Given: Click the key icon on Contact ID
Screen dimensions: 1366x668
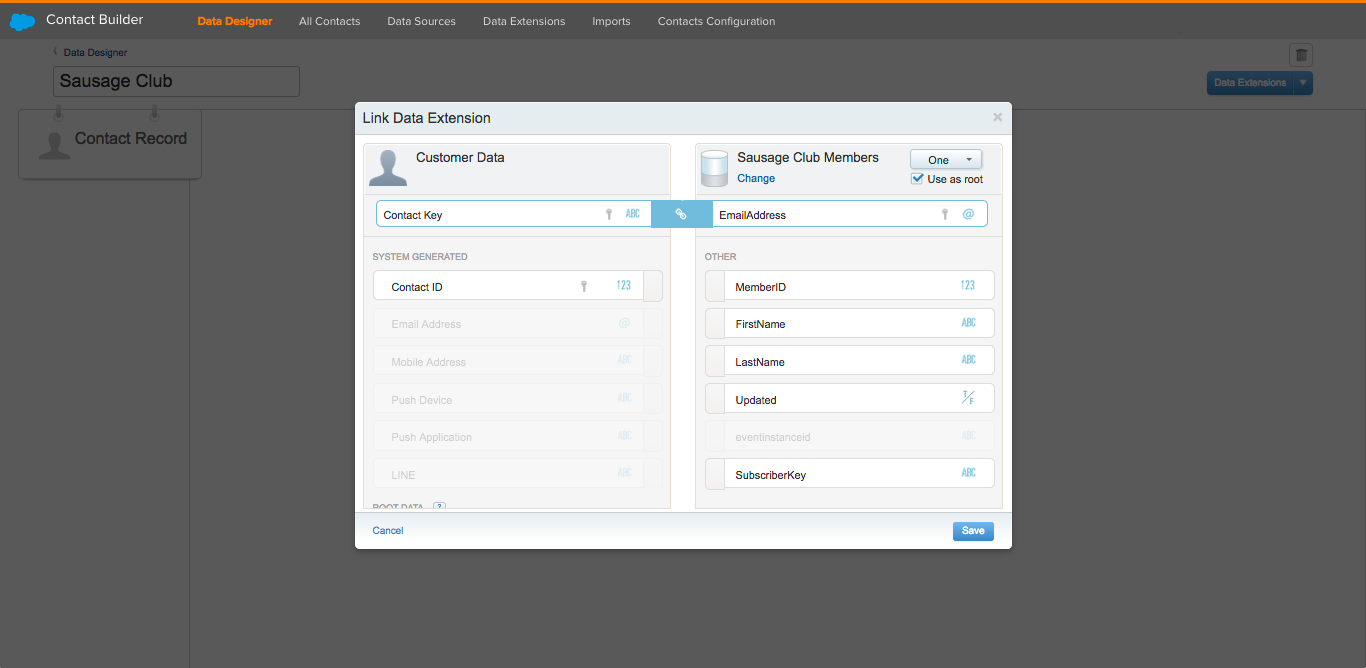Looking at the screenshot, I should 584,286.
